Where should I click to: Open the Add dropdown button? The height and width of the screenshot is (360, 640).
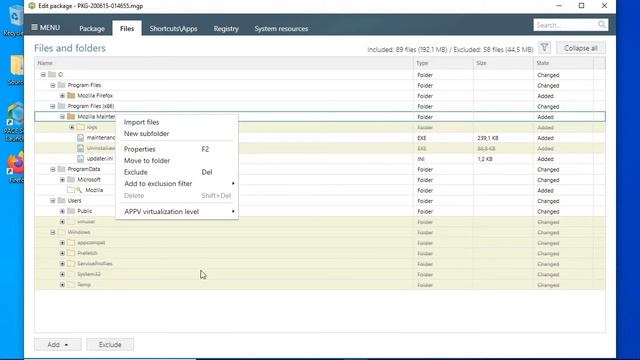coord(58,344)
